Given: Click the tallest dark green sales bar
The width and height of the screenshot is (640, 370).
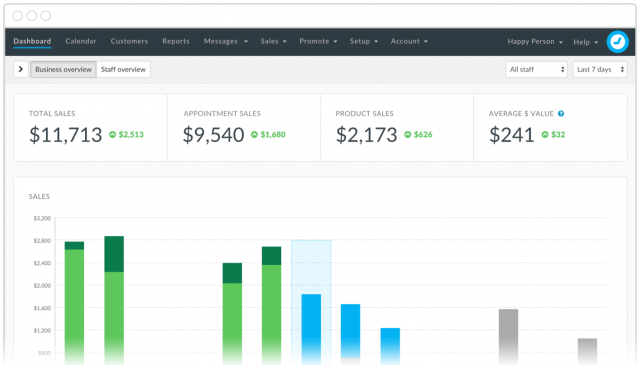Looking at the screenshot, I should [114, 254].
